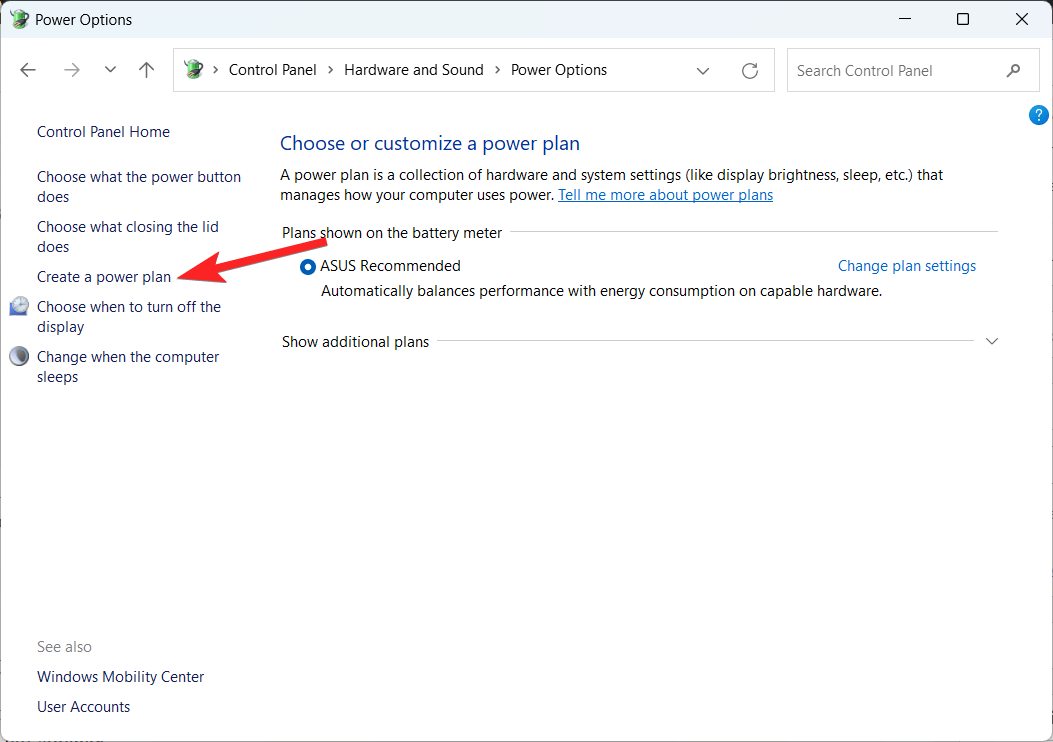Image resolution: width=1053 pixels, height=742 pixels.
Task: Select Create a power plan
Action: (103, 276)
